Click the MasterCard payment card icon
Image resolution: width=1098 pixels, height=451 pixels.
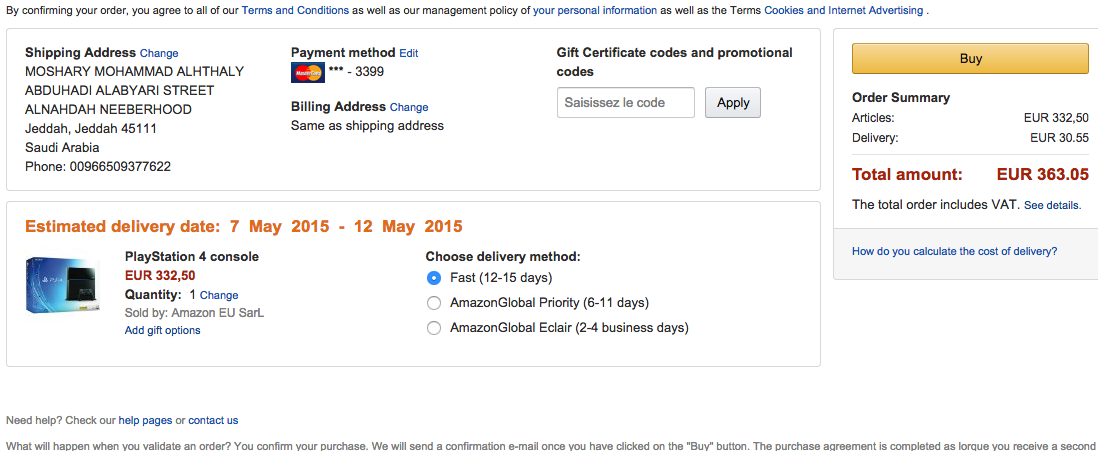[x=307, y=72]
